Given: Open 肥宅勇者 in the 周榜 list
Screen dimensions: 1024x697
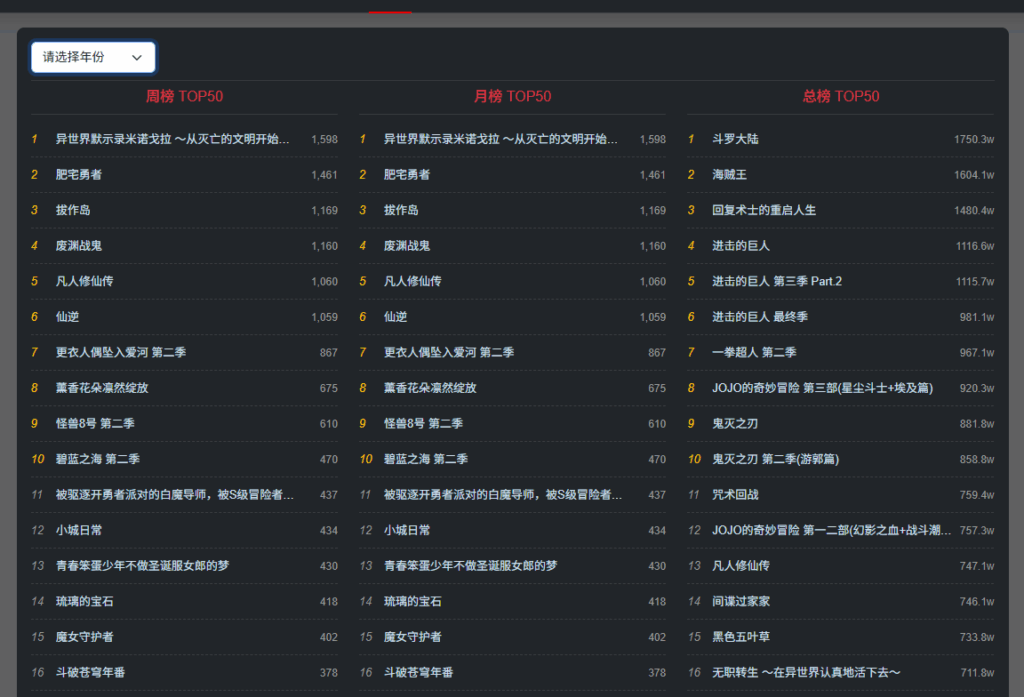Looking at the screenshot, I should 78,174.
